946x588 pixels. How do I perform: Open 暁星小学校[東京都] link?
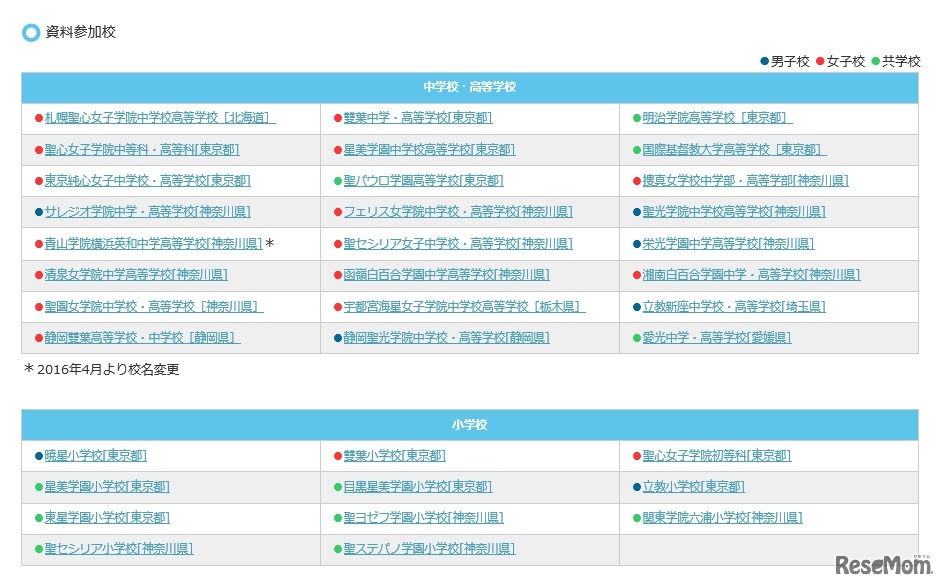[96, 456]
